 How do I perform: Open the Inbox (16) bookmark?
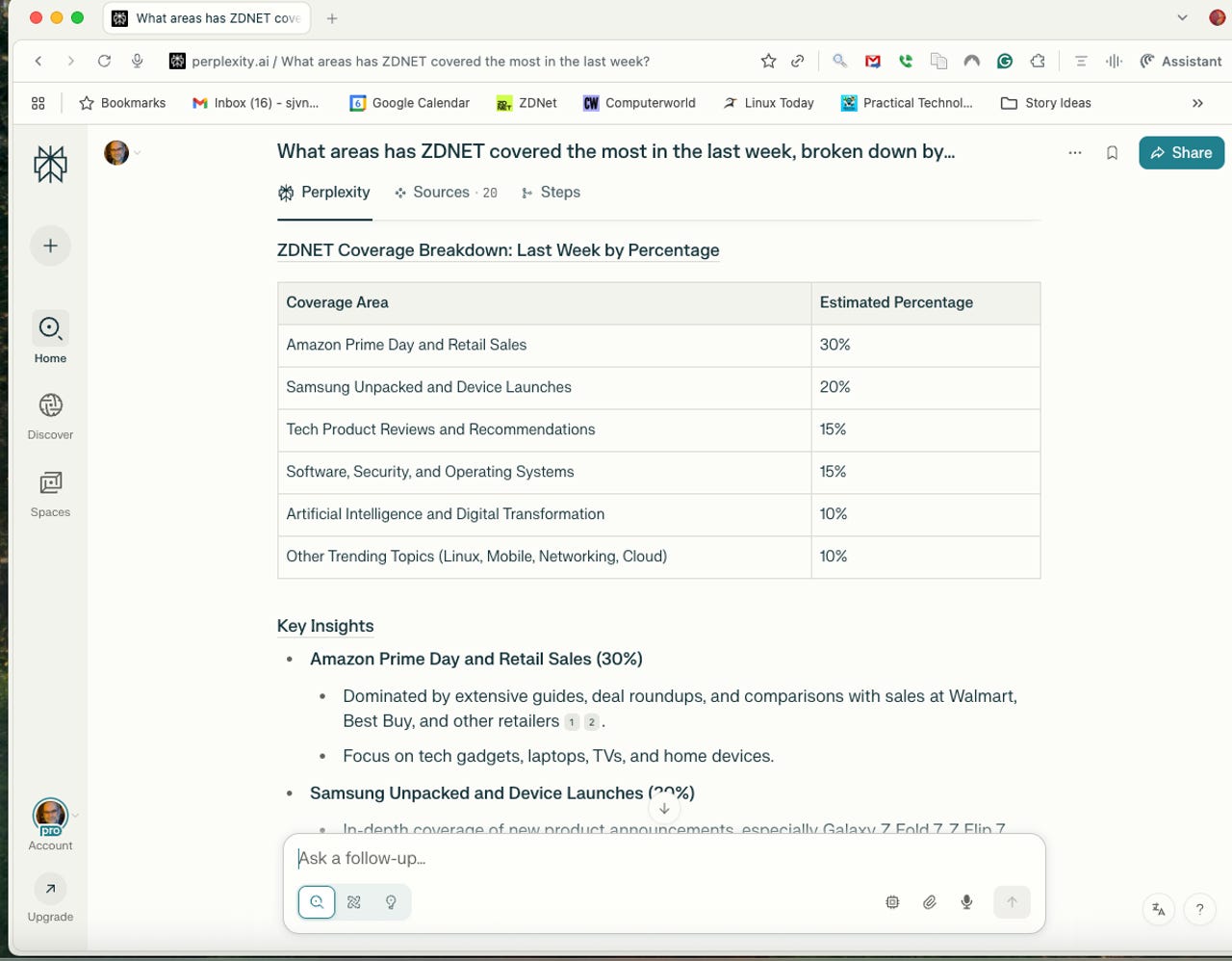[x=256, y=103]
